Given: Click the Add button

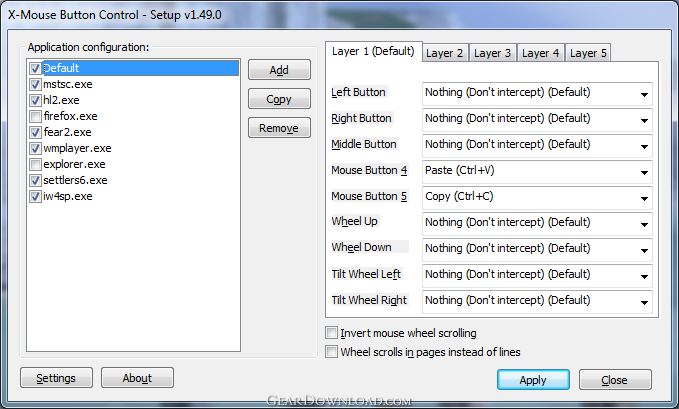Looking at the screenshot, I should [x=279, y=70].
